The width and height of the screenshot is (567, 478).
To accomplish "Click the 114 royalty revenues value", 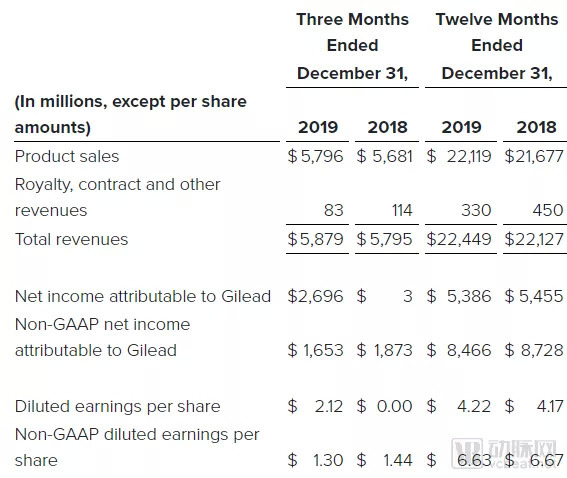I will pyautogui.click(x=402, y=210).
